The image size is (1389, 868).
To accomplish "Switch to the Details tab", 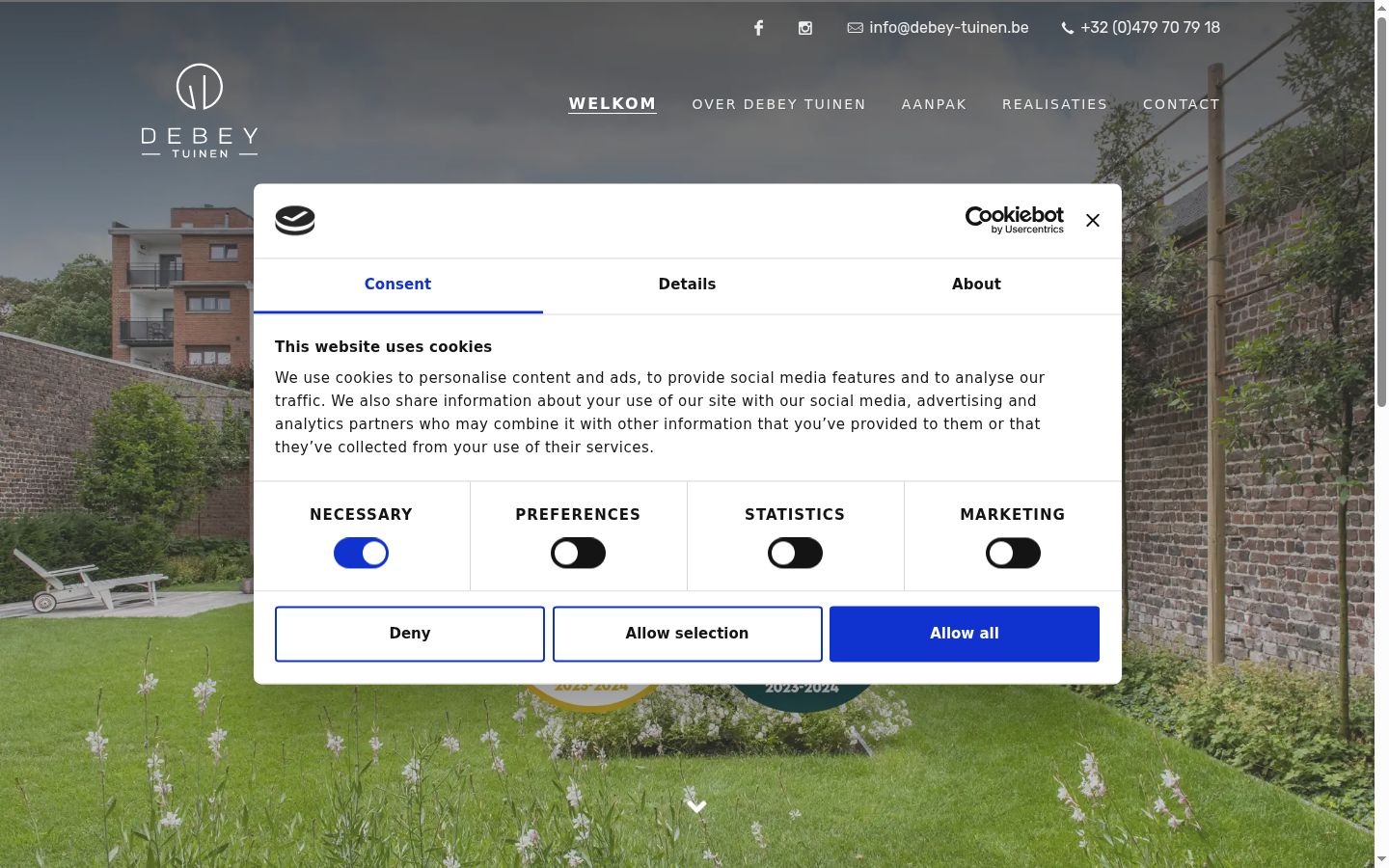I will pyautogui.click(x=687, y=285).
